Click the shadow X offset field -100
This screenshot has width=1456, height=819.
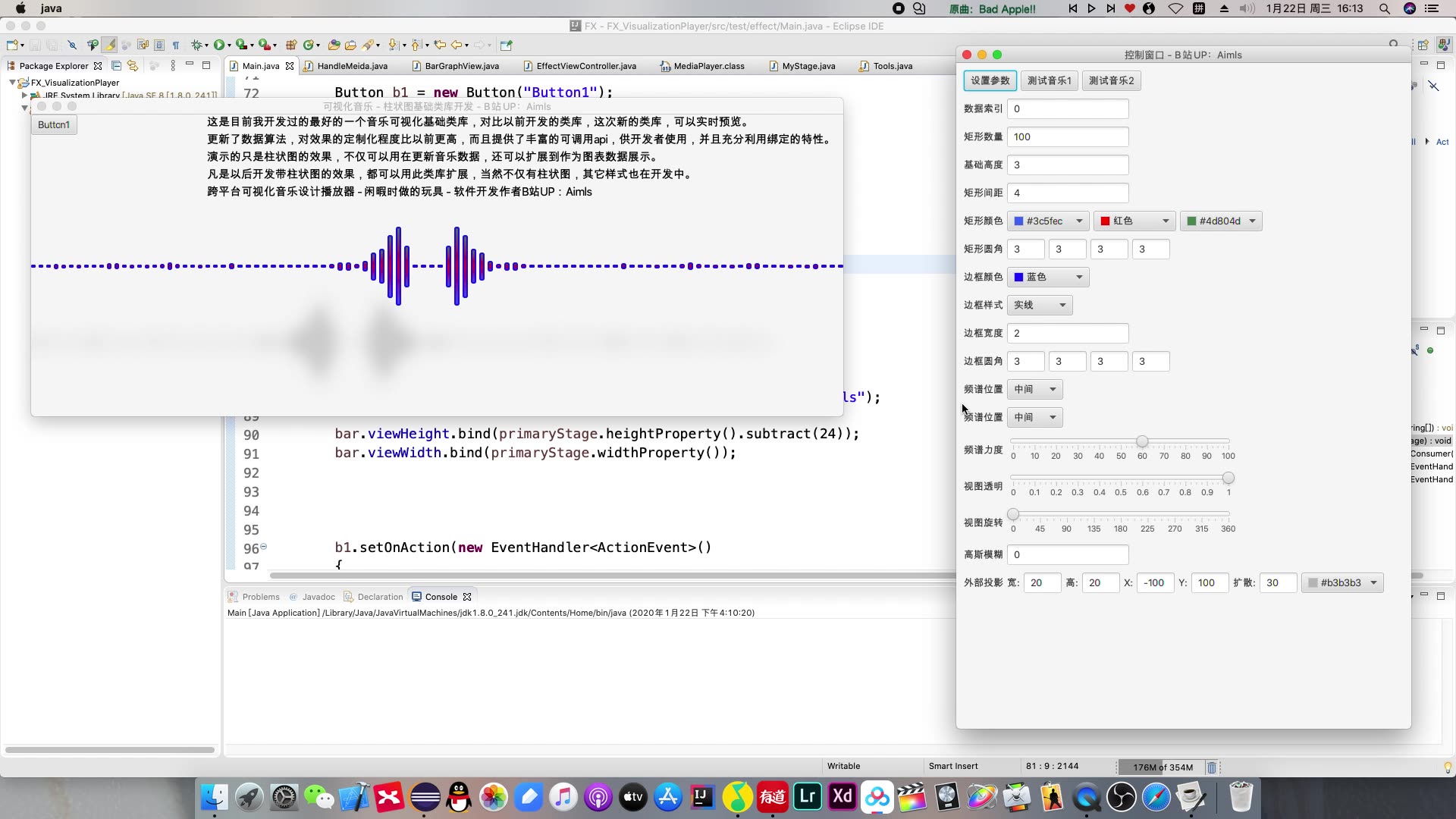(1155, 582)
